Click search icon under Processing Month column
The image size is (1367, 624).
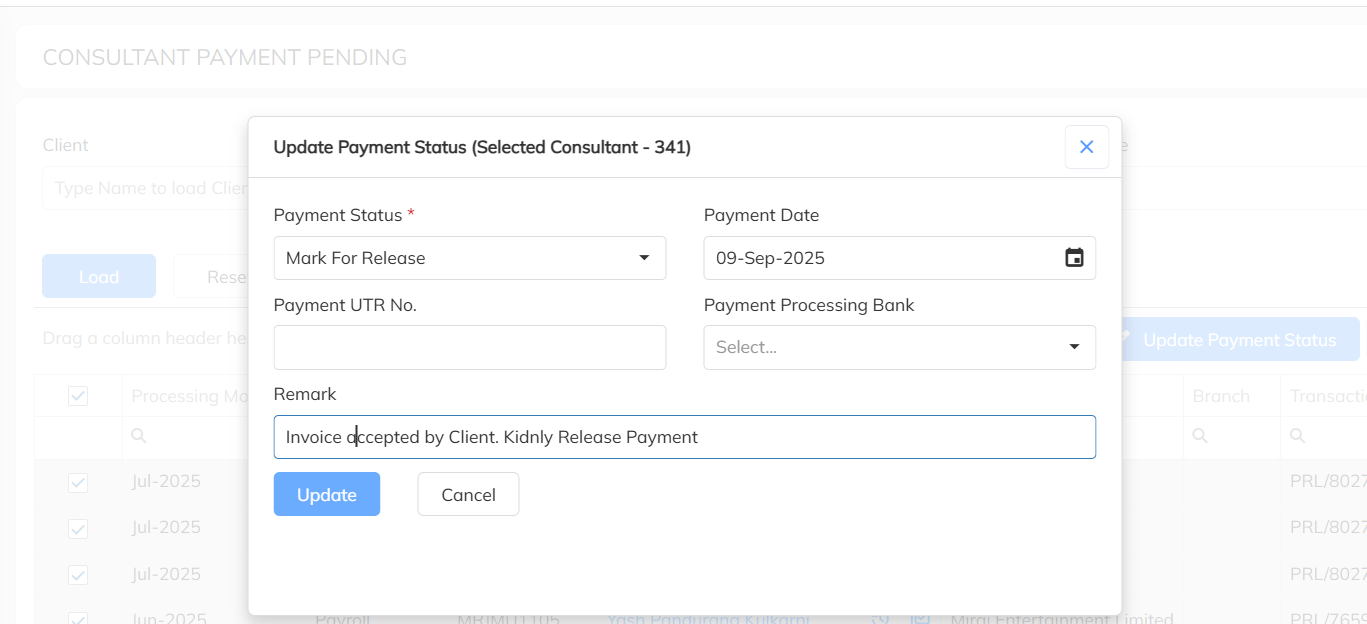[138, 436]
